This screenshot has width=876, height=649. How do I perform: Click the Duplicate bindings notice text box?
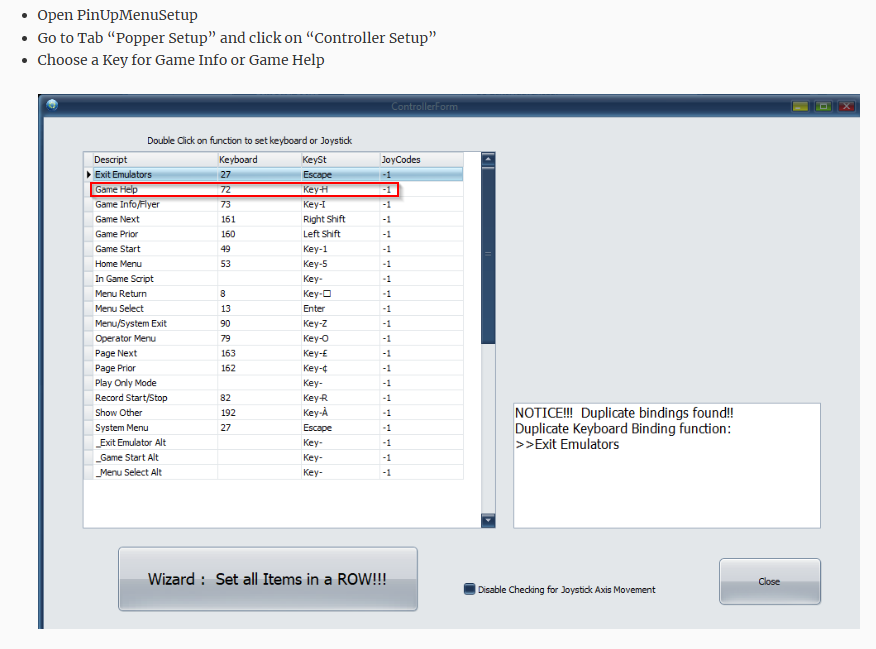point(666,465)
